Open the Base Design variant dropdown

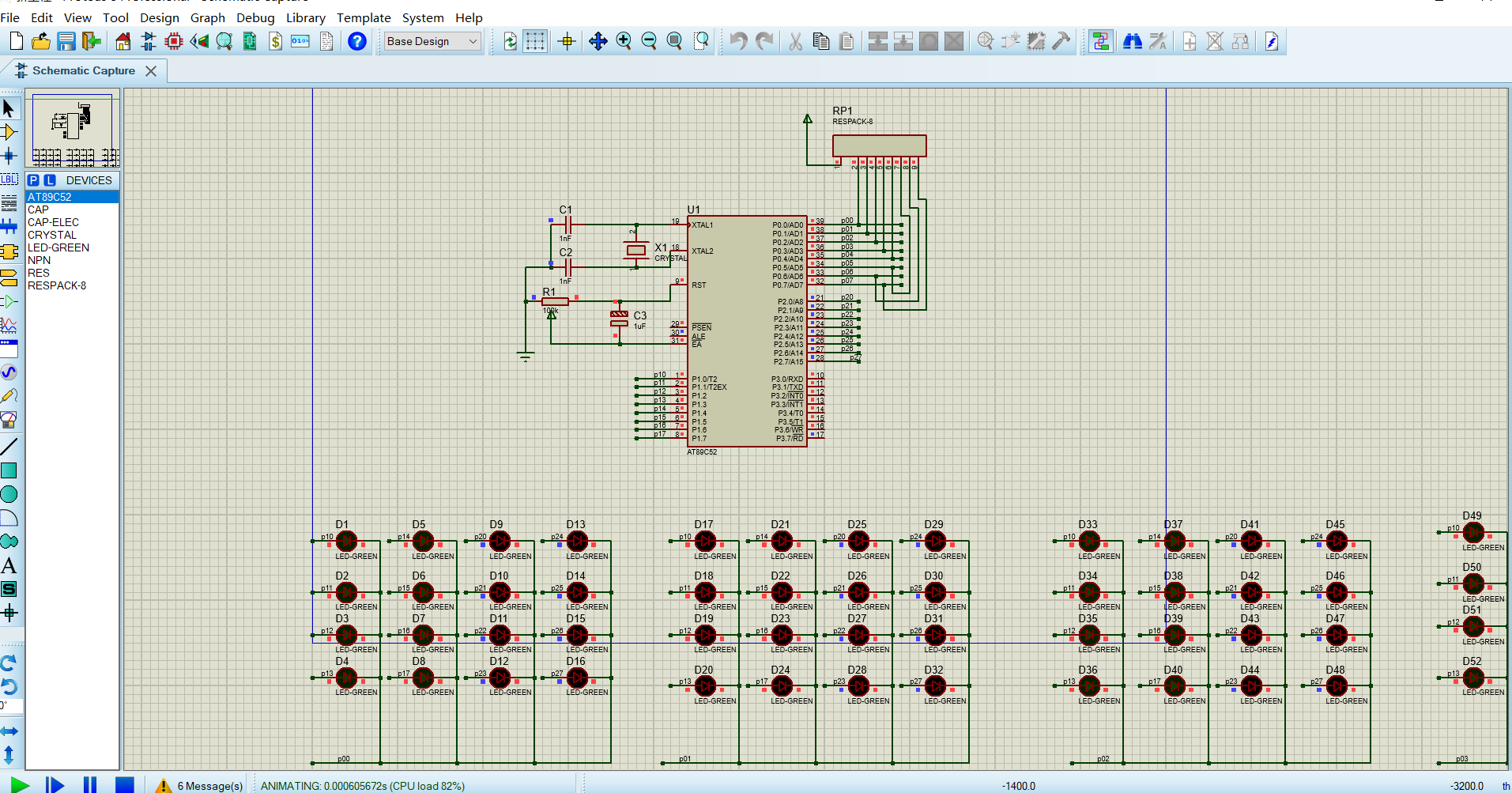coord(432,41)
